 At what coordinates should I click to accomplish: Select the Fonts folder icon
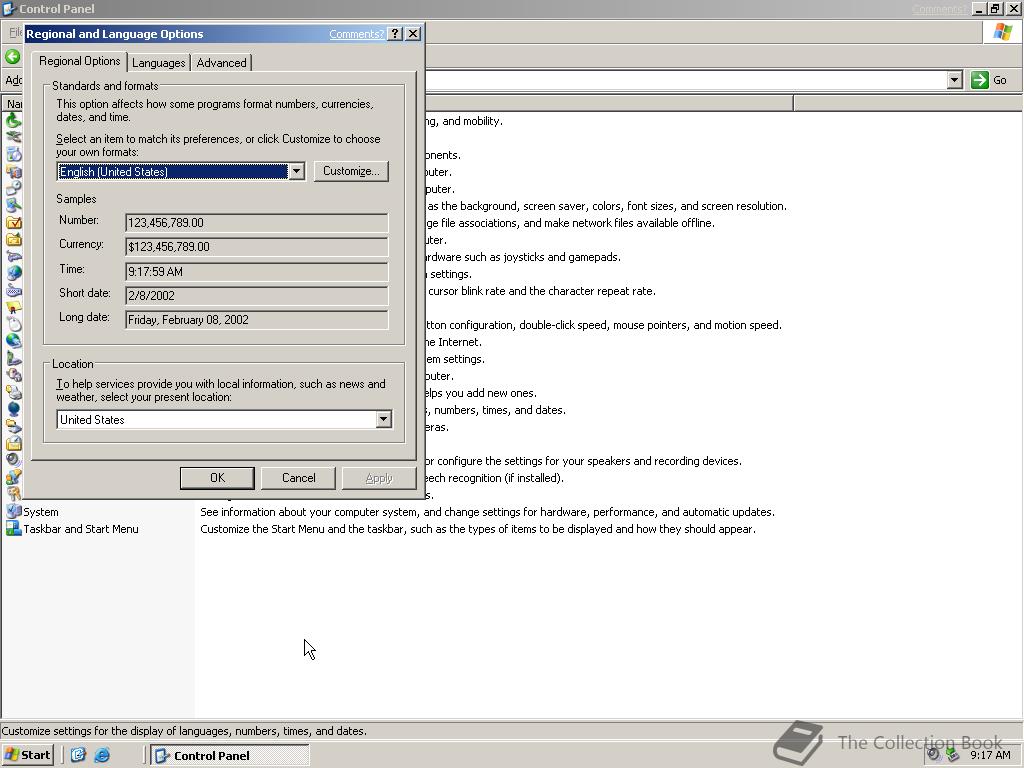13,239
